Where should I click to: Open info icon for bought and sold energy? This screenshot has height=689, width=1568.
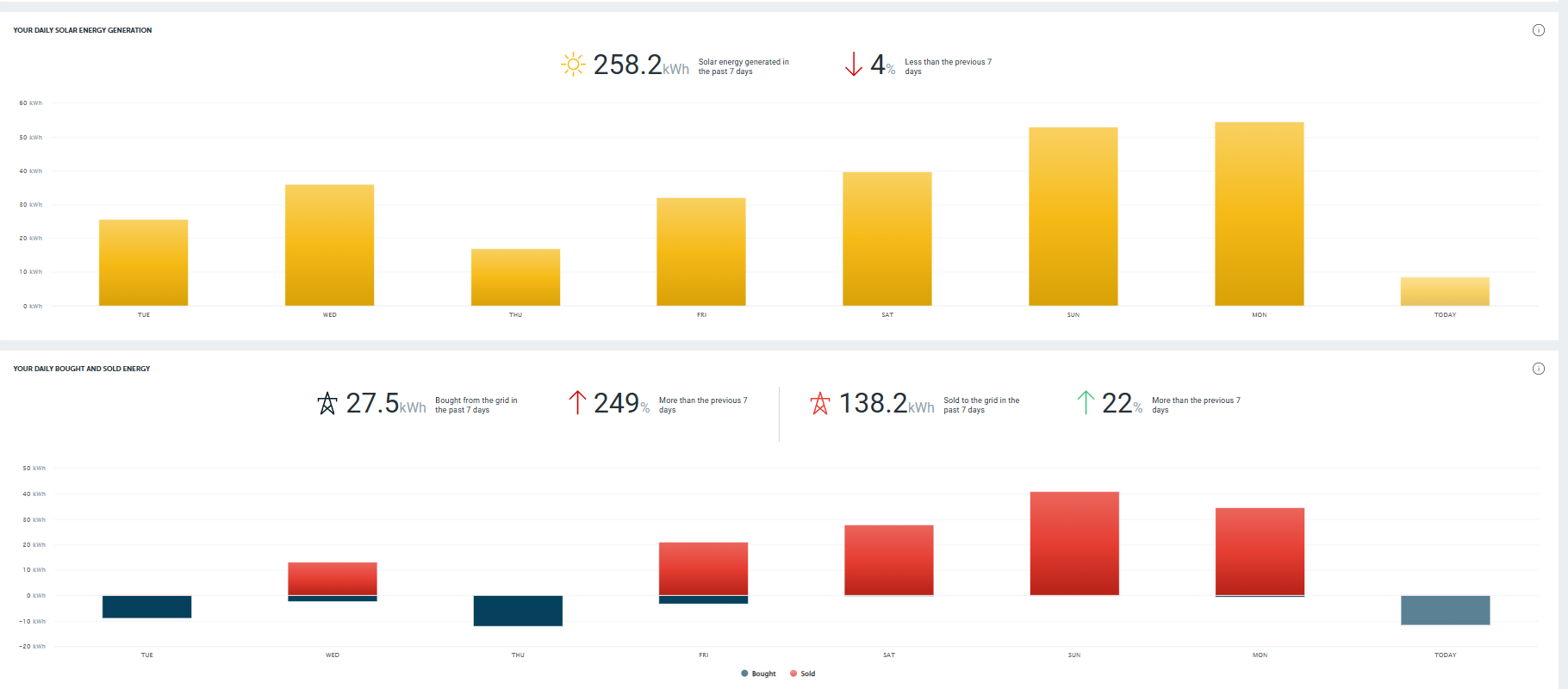[x=1538, y=369]
